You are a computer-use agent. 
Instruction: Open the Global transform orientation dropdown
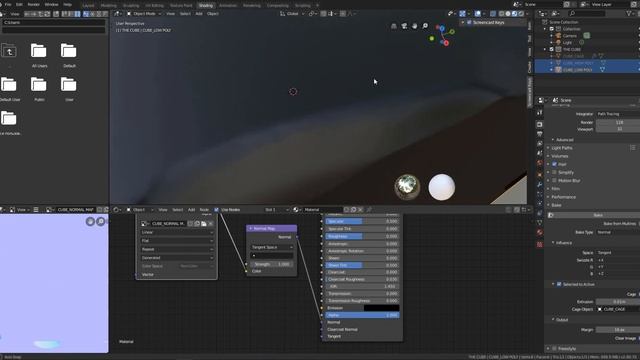[292, 13]
